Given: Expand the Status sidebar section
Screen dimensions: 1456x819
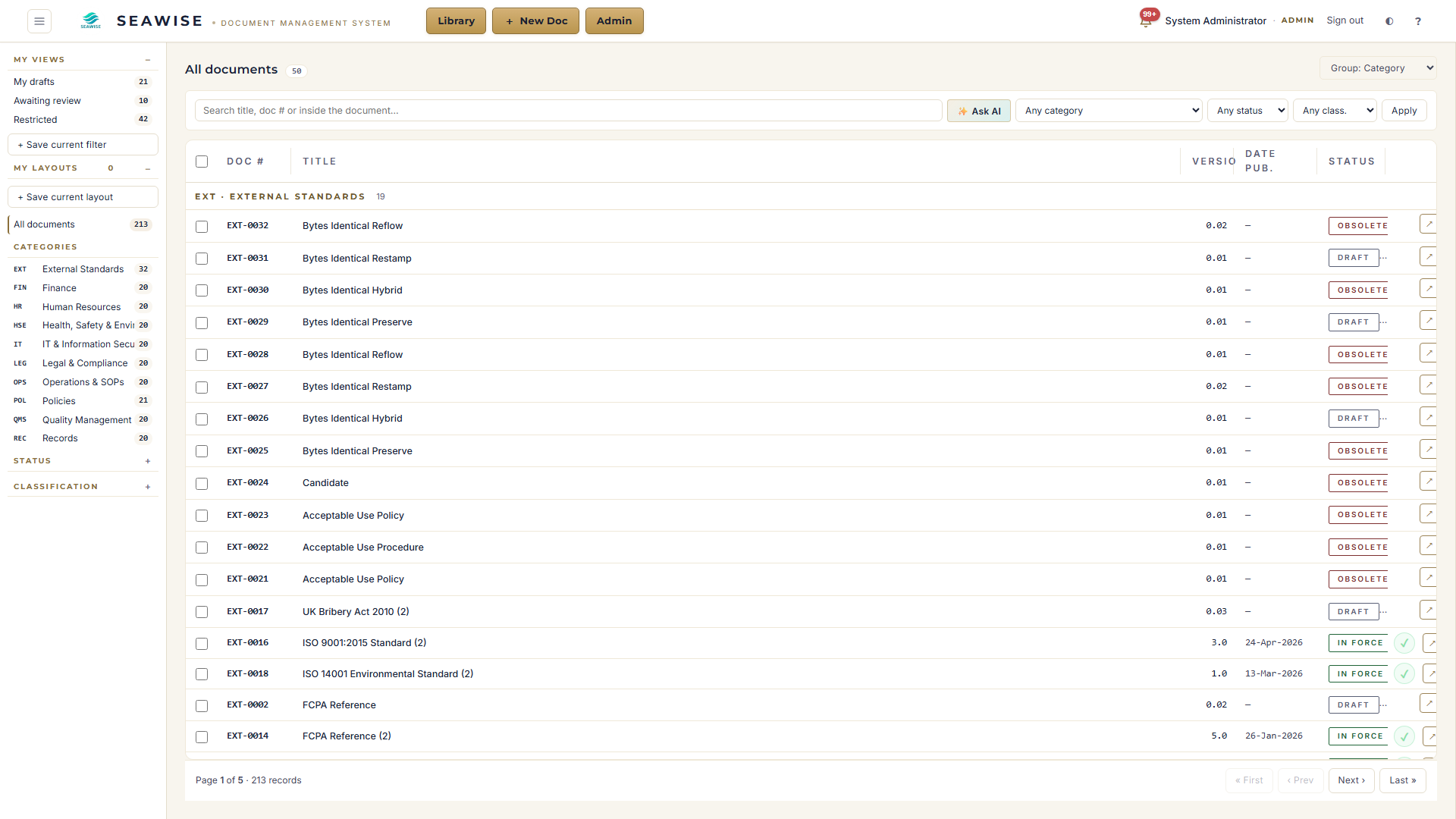Looking at the screenshot, I should click(x=148, y=461).
